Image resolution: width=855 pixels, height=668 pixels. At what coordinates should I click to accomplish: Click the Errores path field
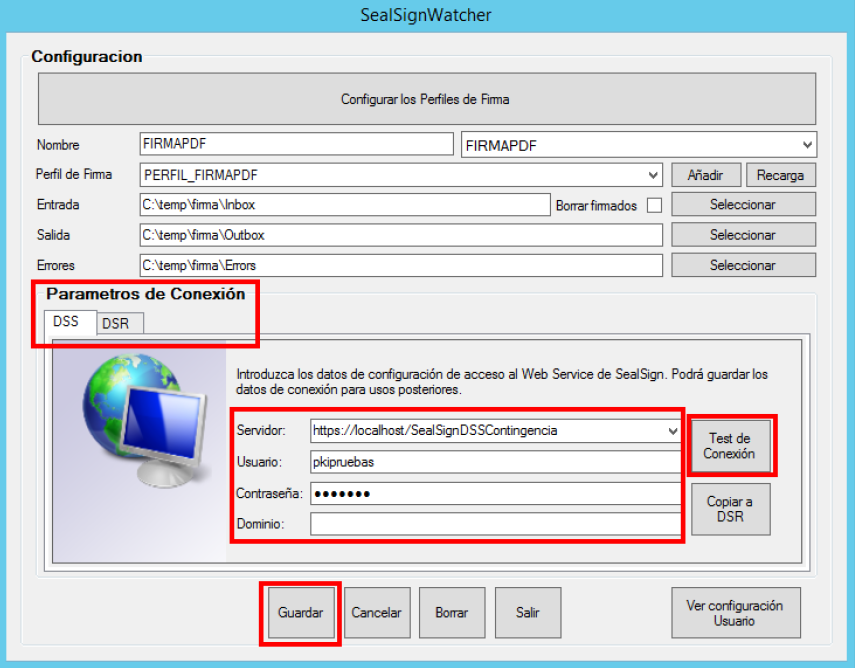[x=401, y=265]
